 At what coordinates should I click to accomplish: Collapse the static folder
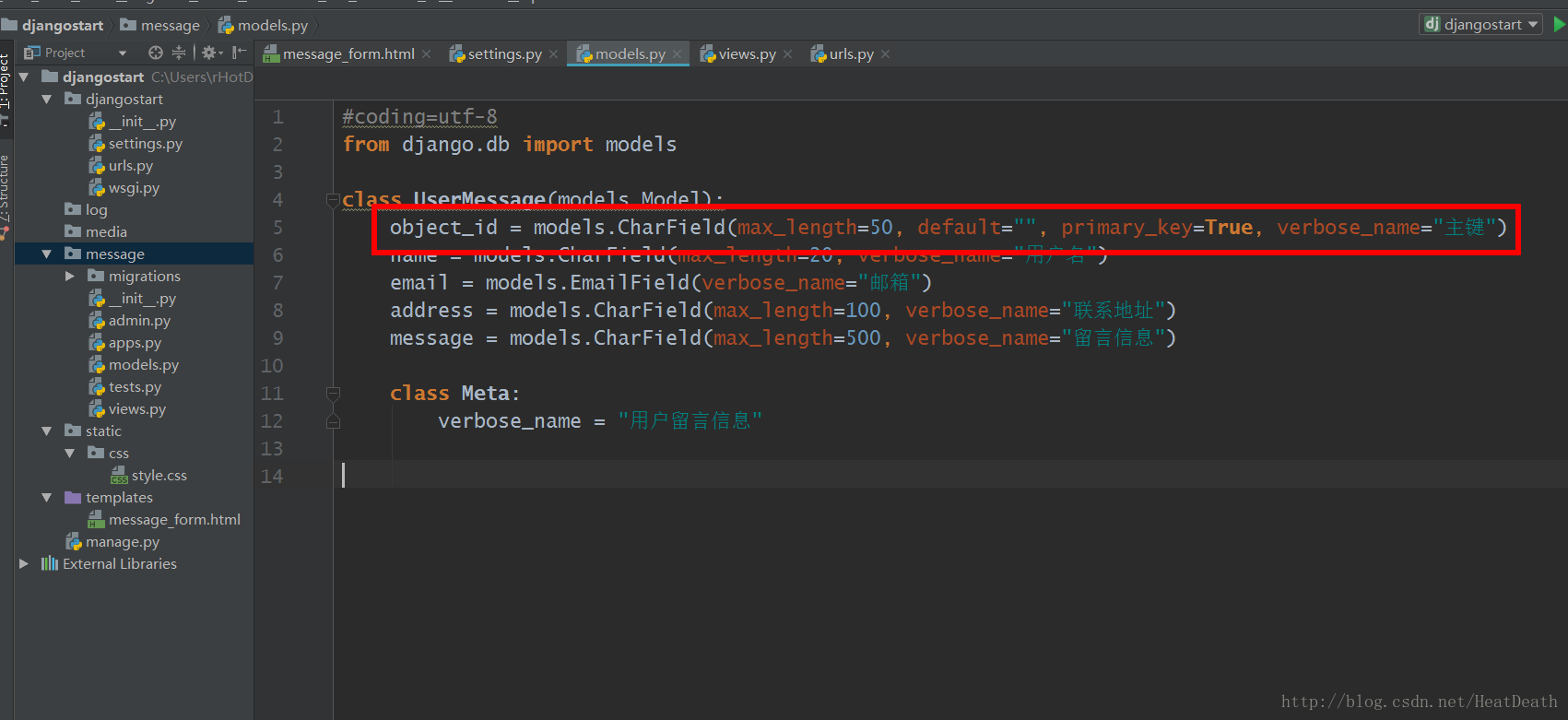click(x=46, y=431)
